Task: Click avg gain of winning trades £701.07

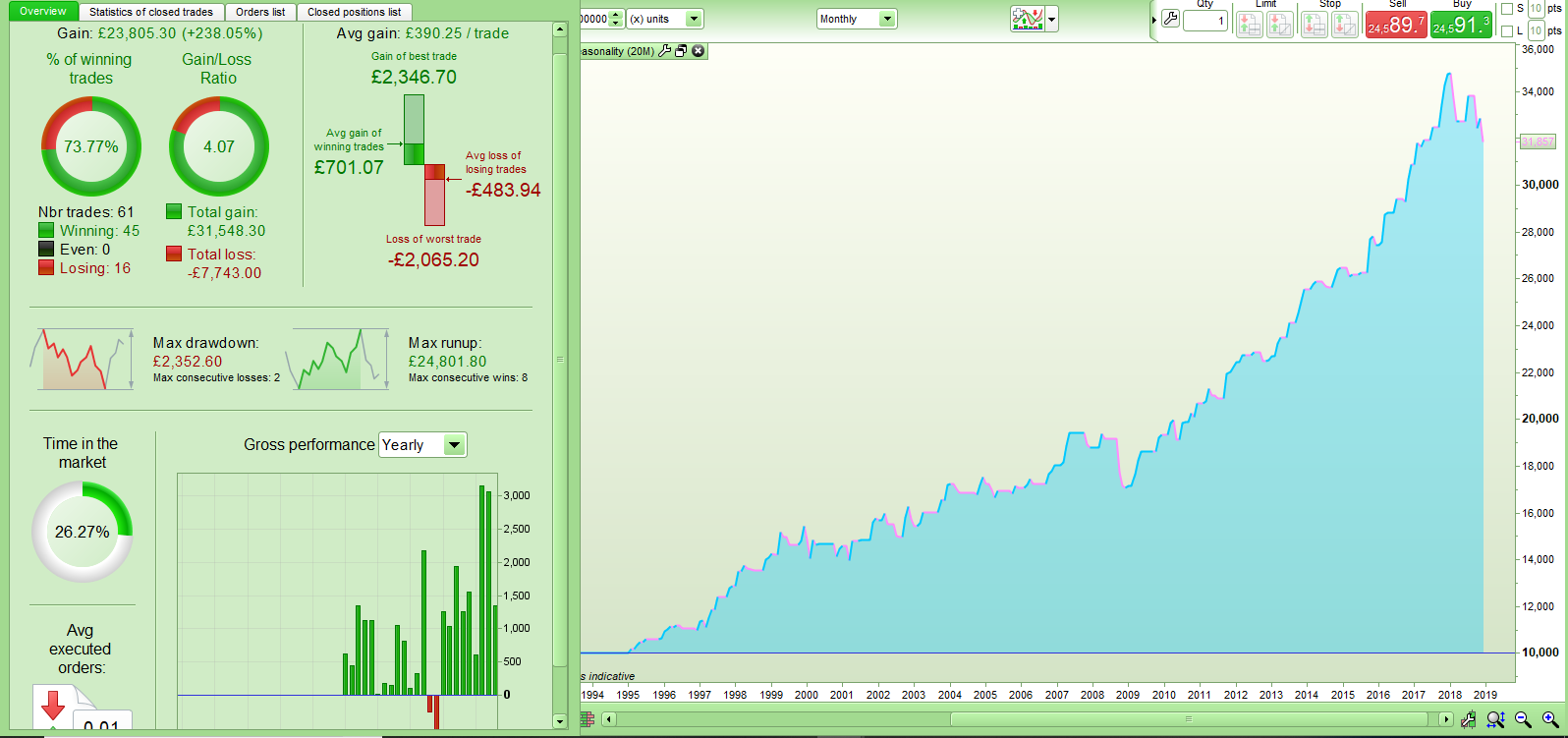Action: pos(349,167)
